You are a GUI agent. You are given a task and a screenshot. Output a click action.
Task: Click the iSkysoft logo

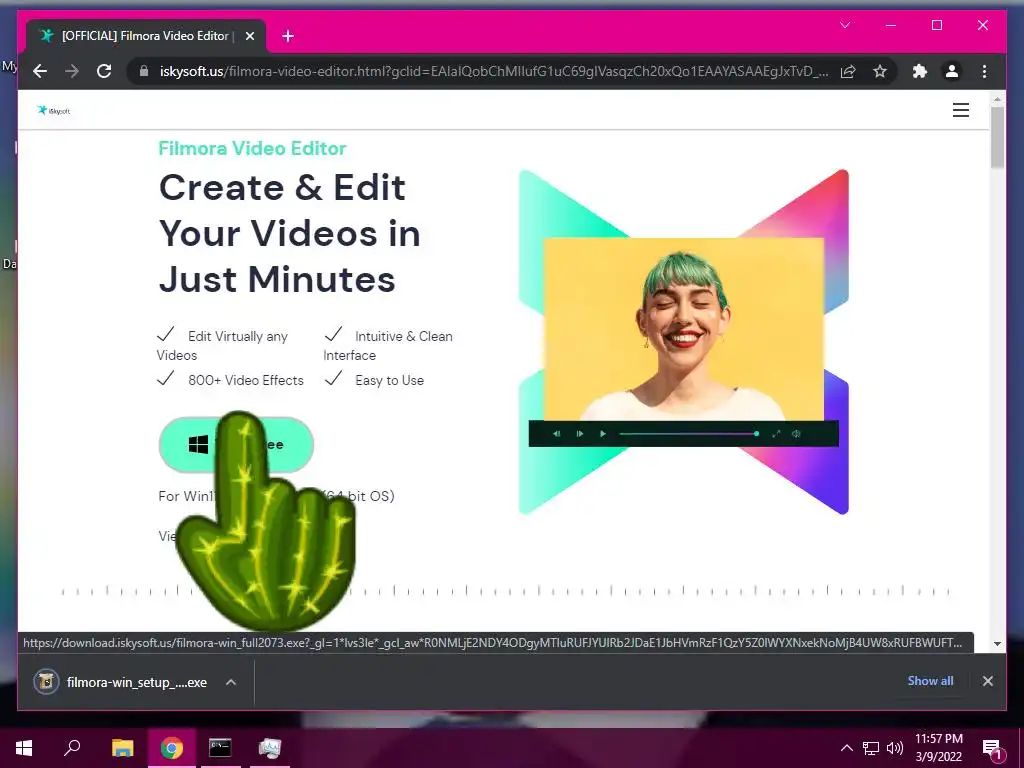pyautogui.click(x=54, y=110)
